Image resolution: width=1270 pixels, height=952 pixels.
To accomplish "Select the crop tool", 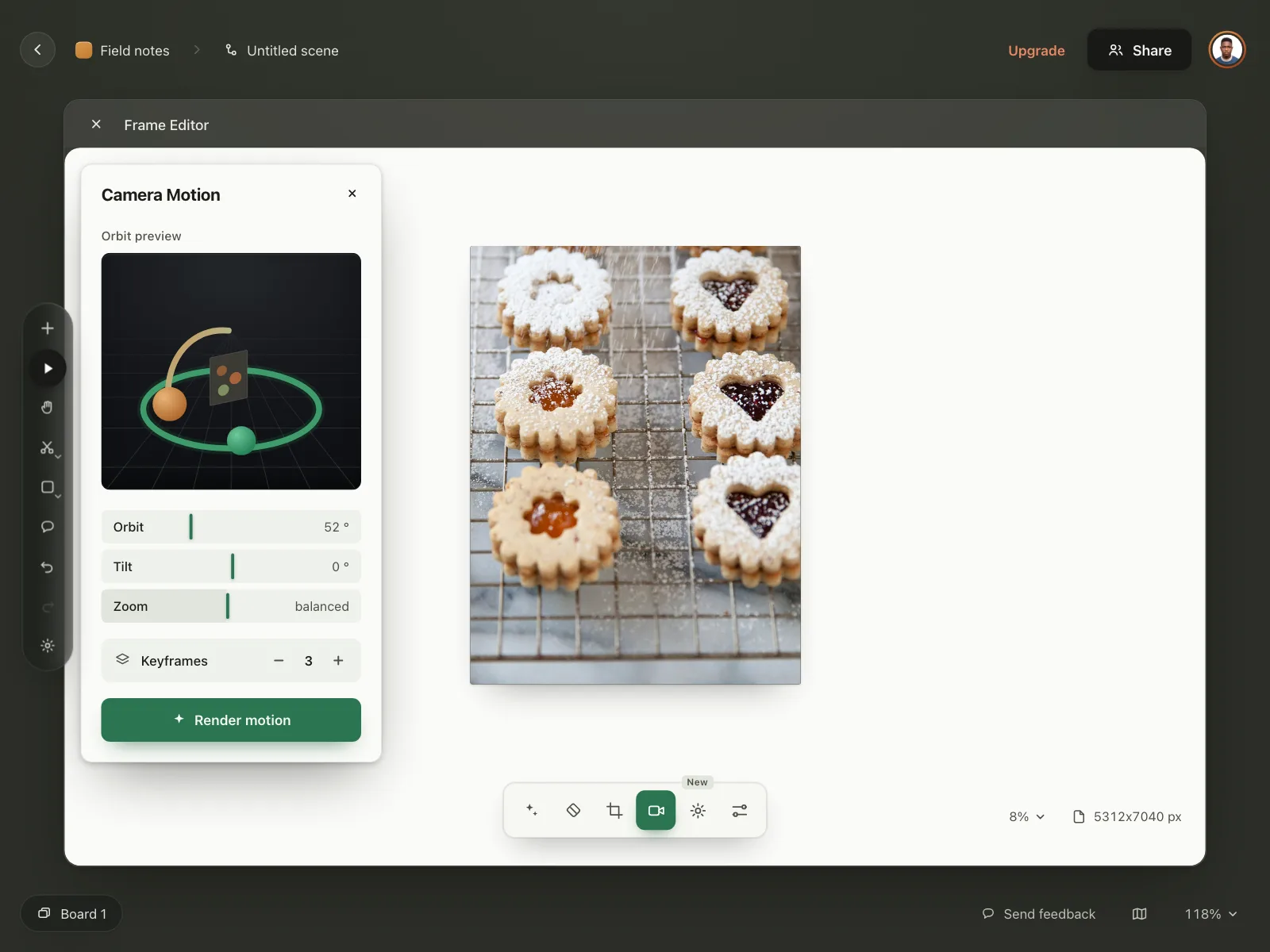I will point(614,810).
